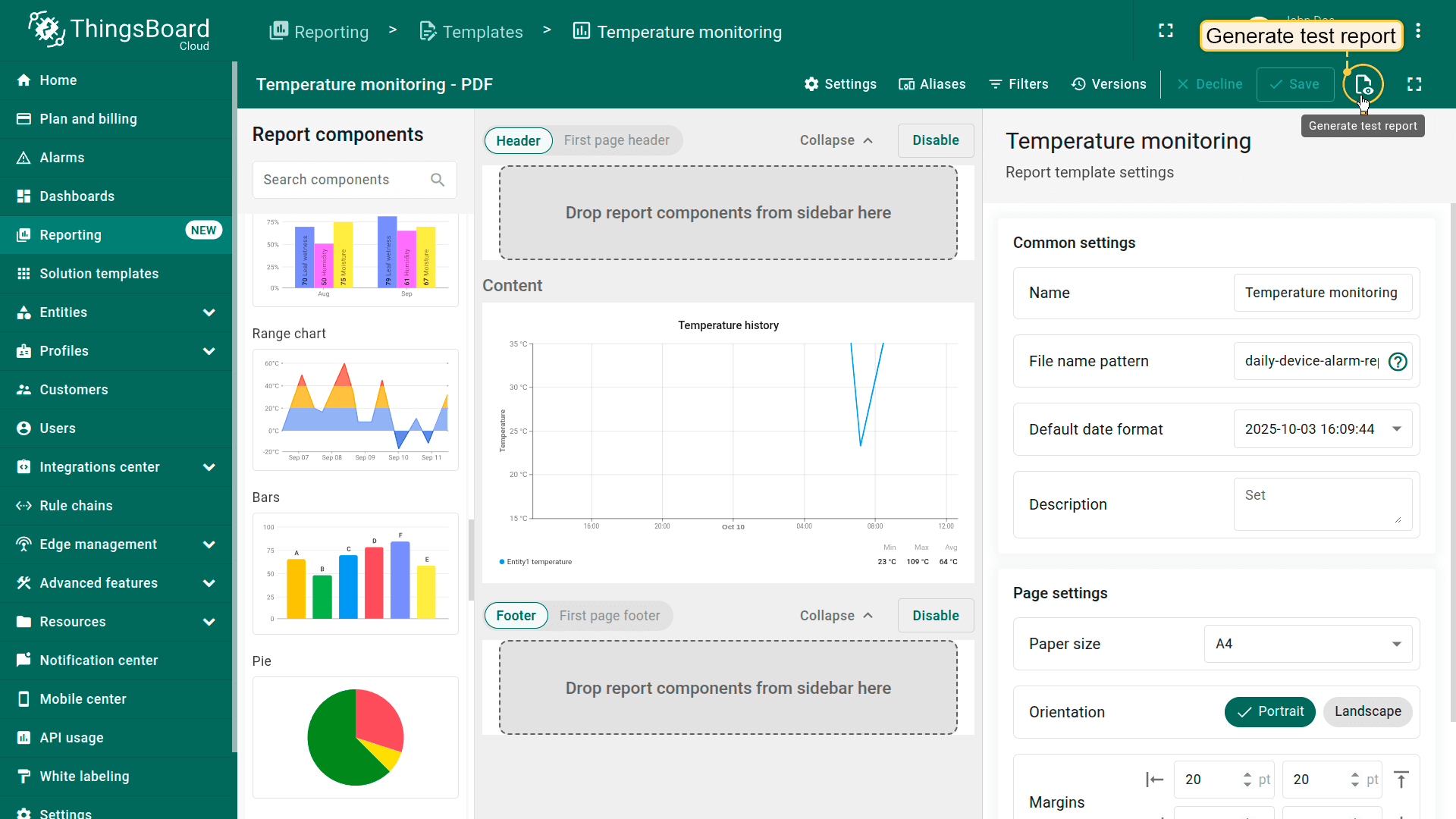This screenshot has height=819, width=1456.
Task: Collapse the Footer section
Action: 836,616
